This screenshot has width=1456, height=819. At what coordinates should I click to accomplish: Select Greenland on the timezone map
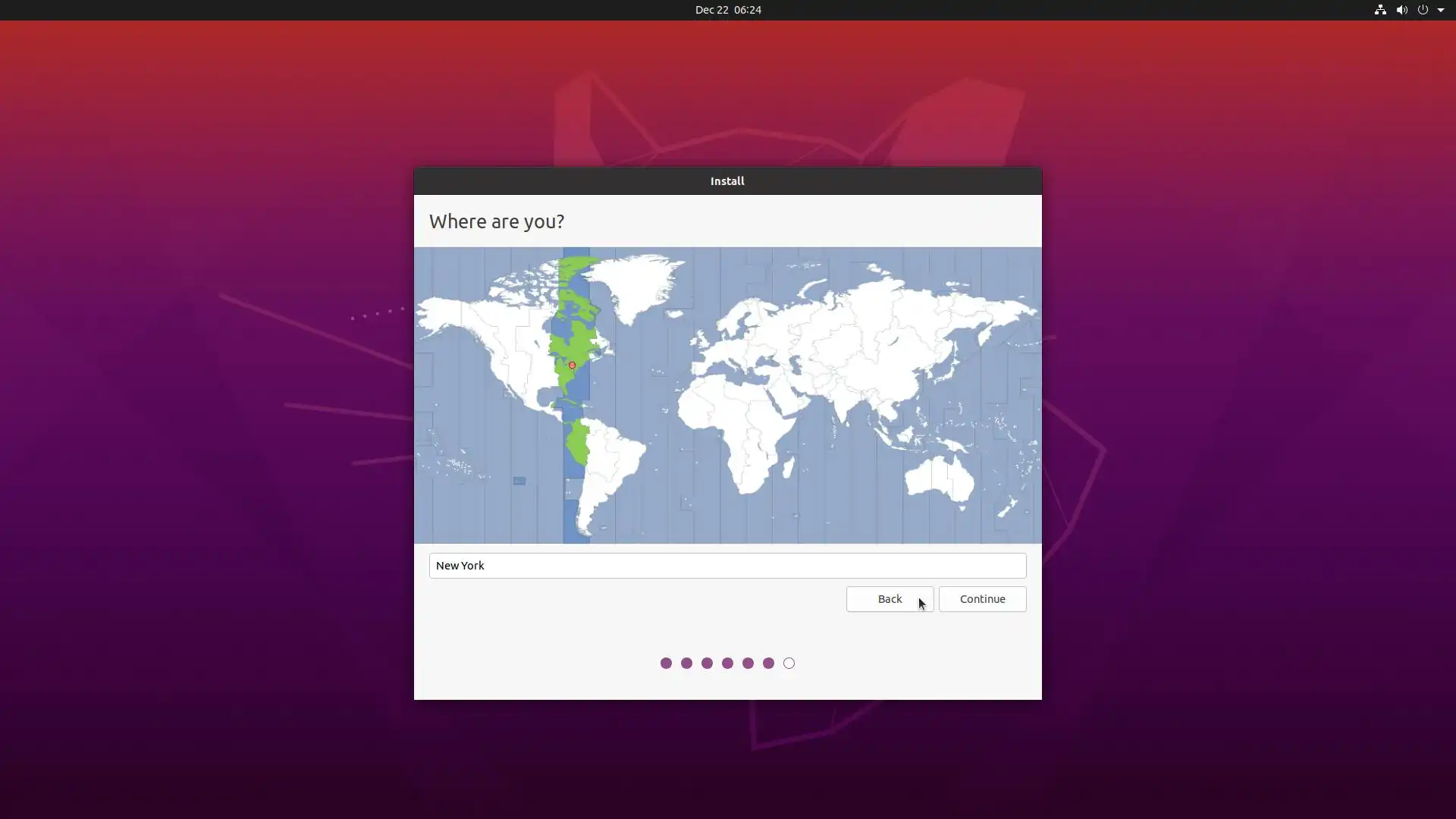click(x=637, y=284)
